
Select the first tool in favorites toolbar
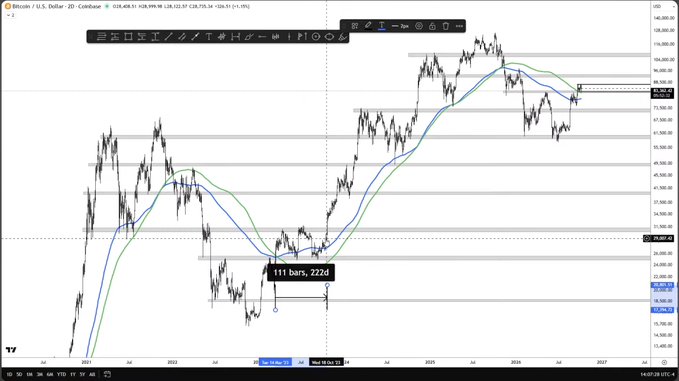coord(101,37)
